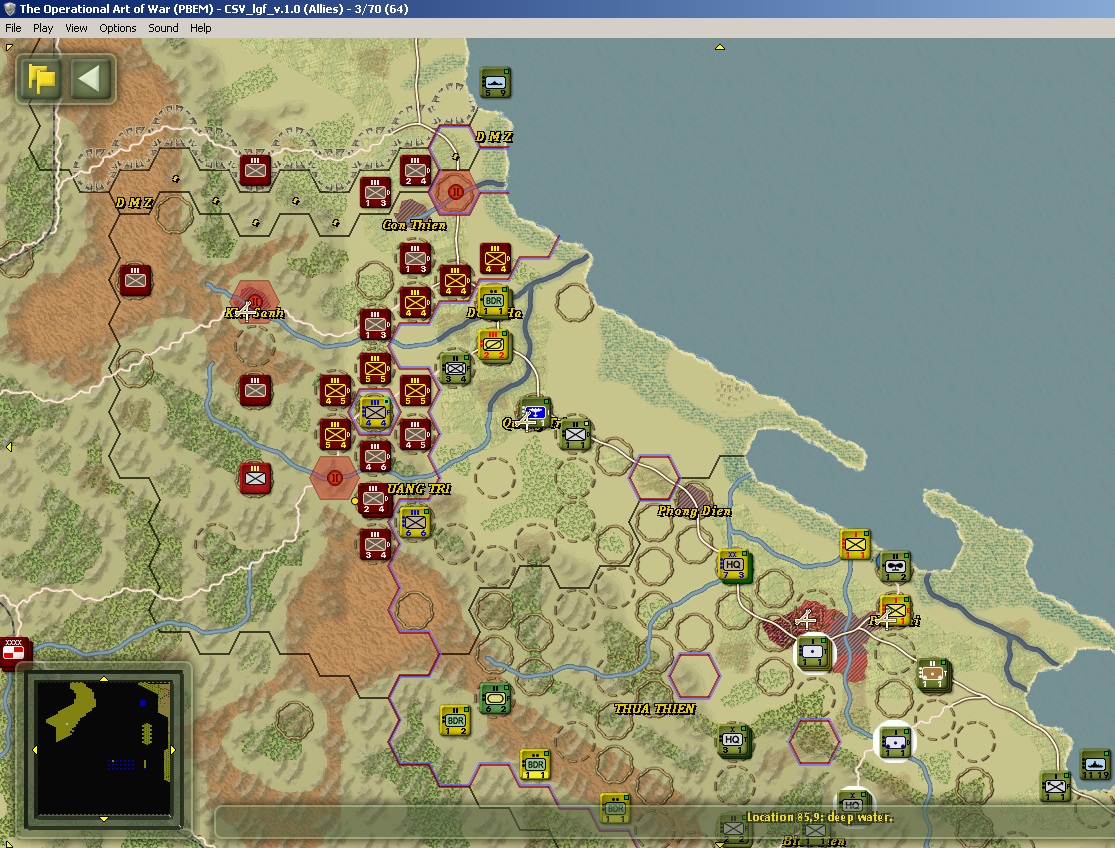Click the minimap's right scroll arrow

coord(173,749)
